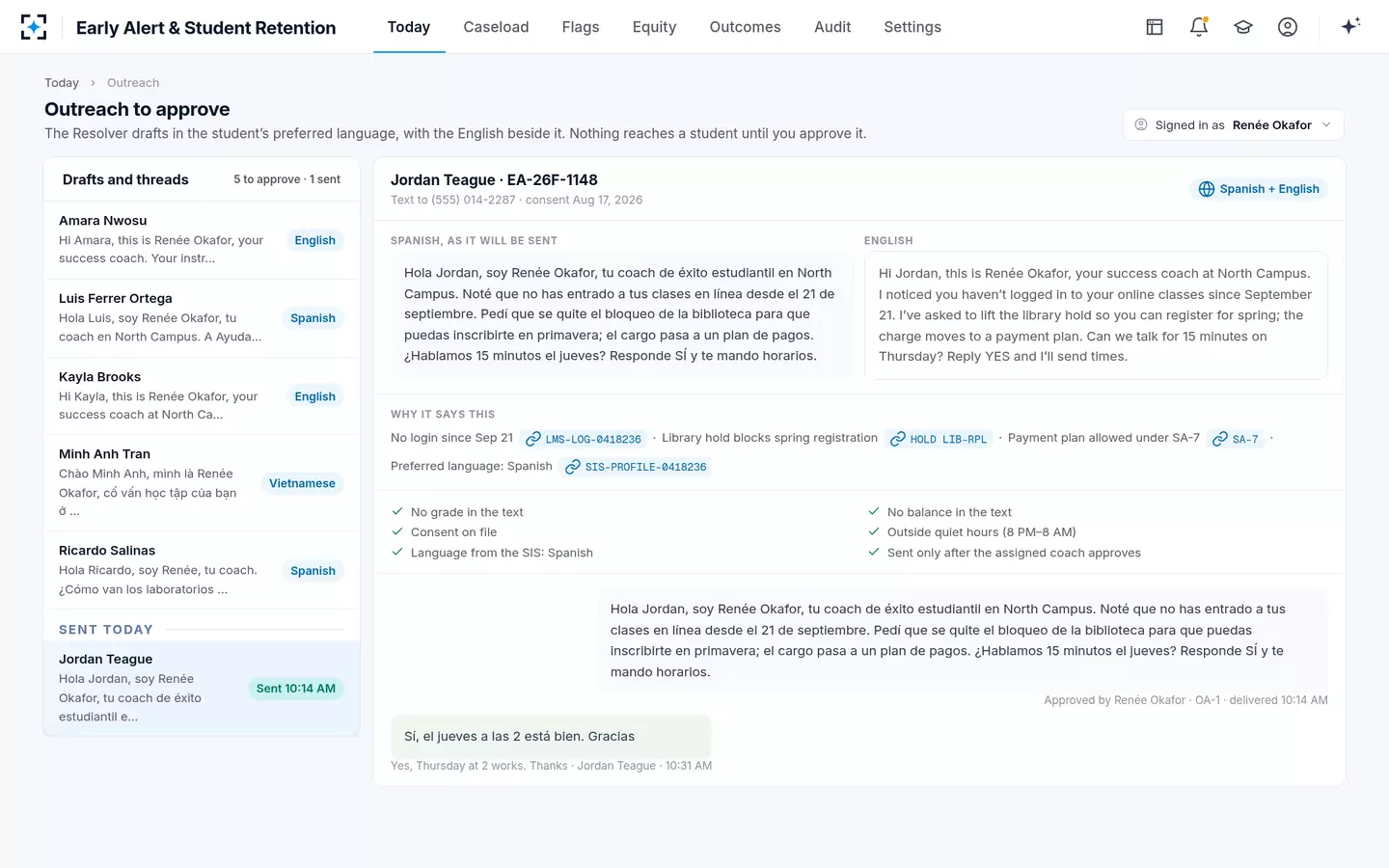Switch to the Flags tab
This screenshot has width=1389, height=868.
(x=581, y=27)
